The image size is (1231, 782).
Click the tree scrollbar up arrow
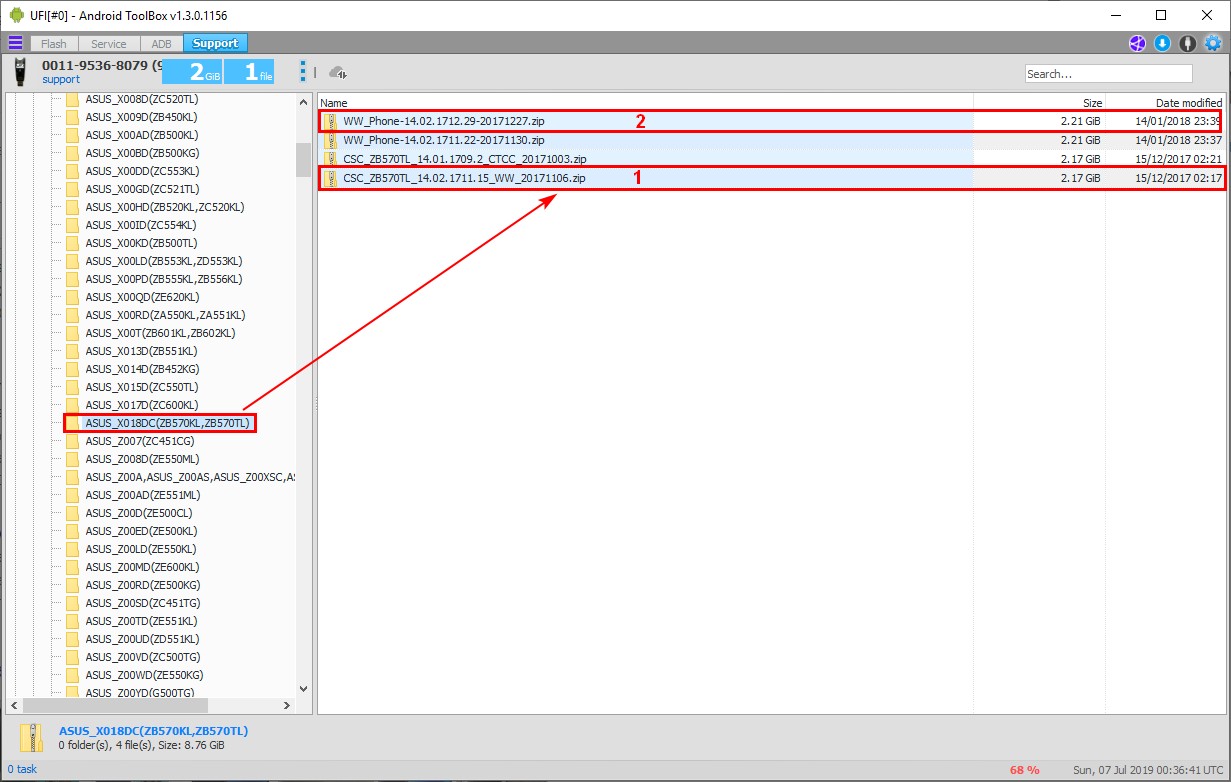pyautogui.click(x=304, y=102)
